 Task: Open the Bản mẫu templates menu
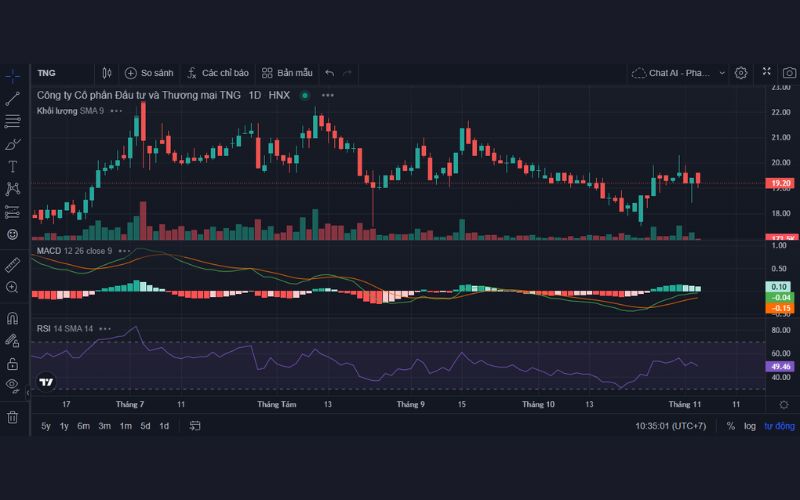coord(287,73)
